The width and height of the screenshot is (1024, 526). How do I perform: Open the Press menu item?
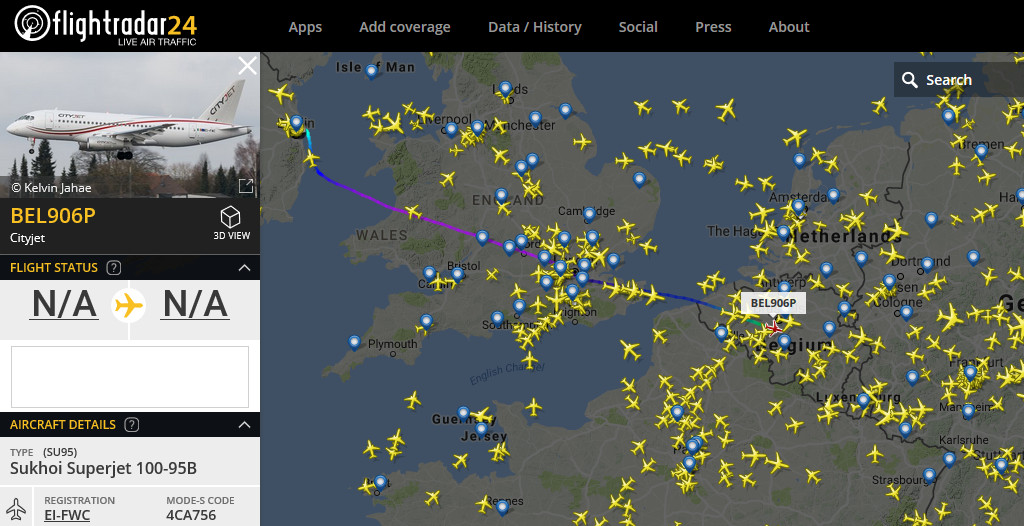pos(713,27)
